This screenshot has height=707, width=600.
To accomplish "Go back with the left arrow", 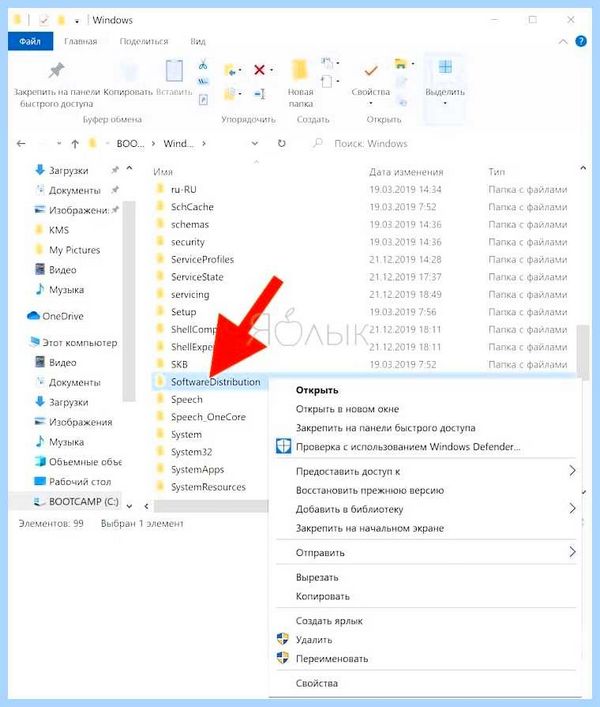I will coord(21,143).
